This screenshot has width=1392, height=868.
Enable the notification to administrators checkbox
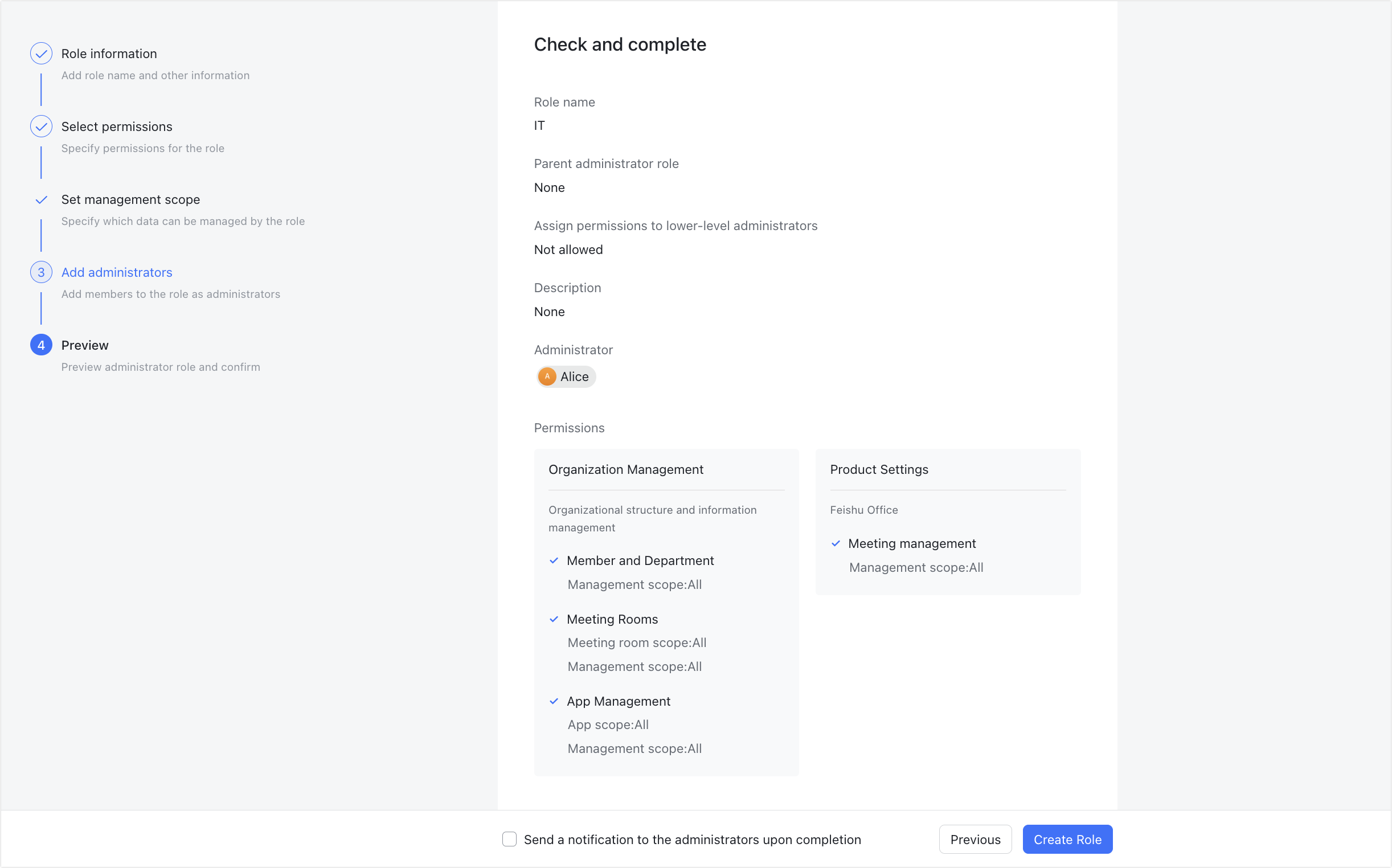tap(509, 839)
